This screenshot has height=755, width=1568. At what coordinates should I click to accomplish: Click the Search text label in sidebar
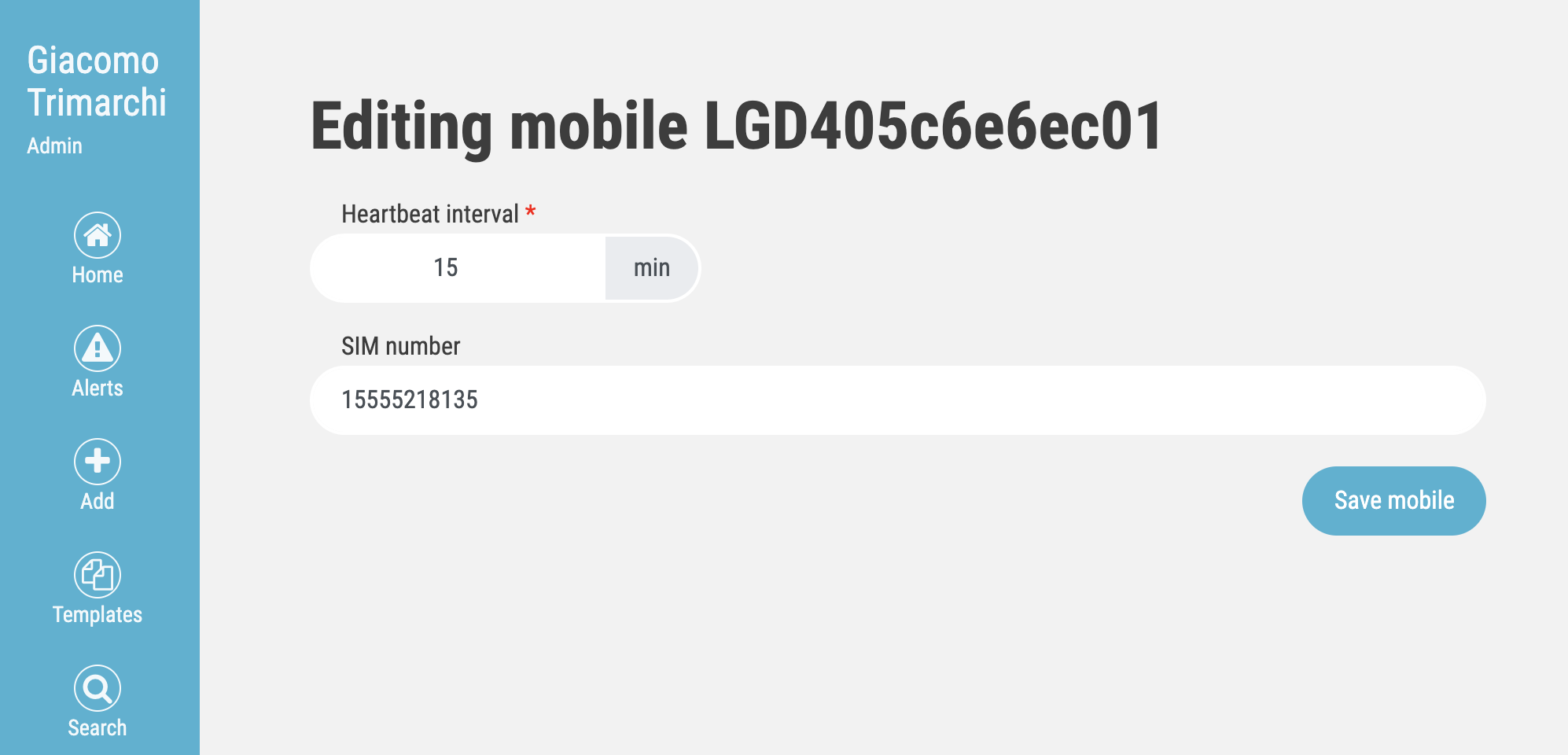[98, 728]
